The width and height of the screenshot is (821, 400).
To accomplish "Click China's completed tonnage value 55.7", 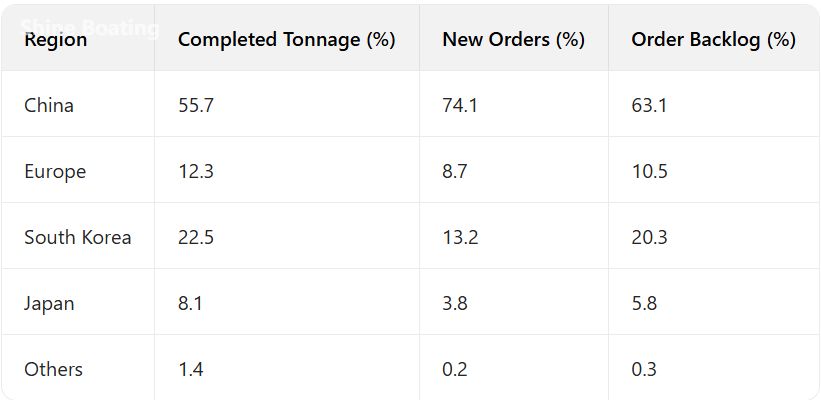I will 196,105.
